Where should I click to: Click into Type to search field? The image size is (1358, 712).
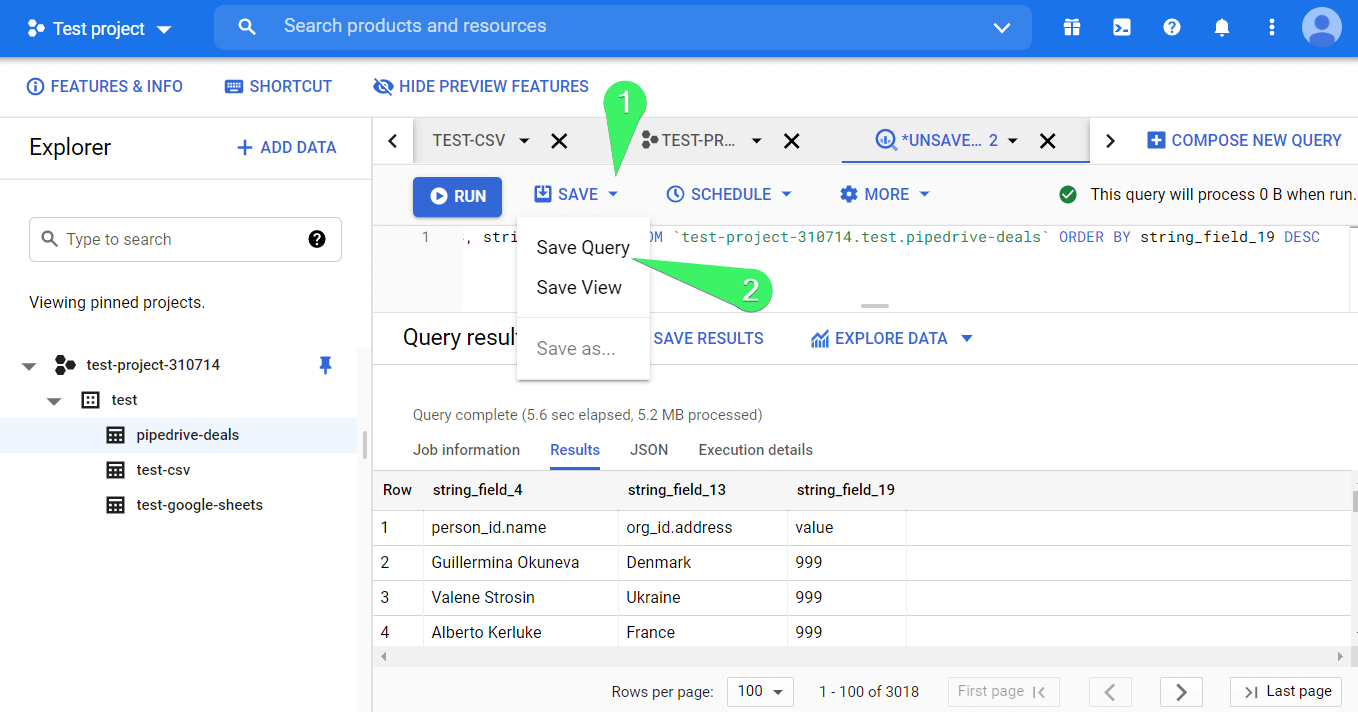pyautogui.click(x=185, y=240)
